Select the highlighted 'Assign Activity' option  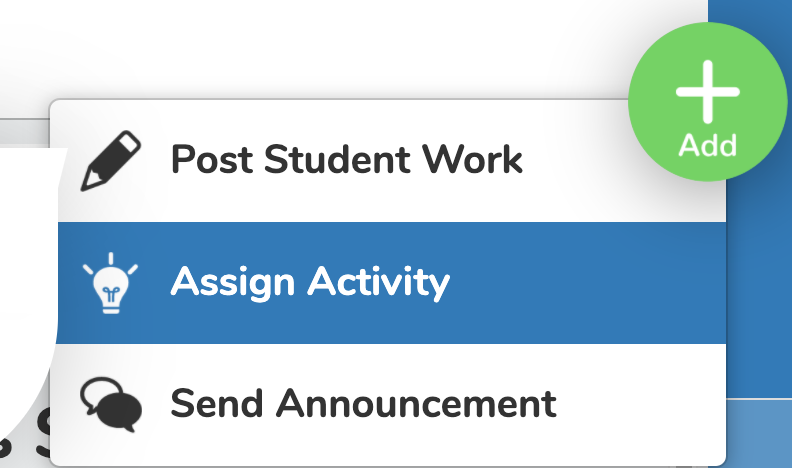coord(391,283)
